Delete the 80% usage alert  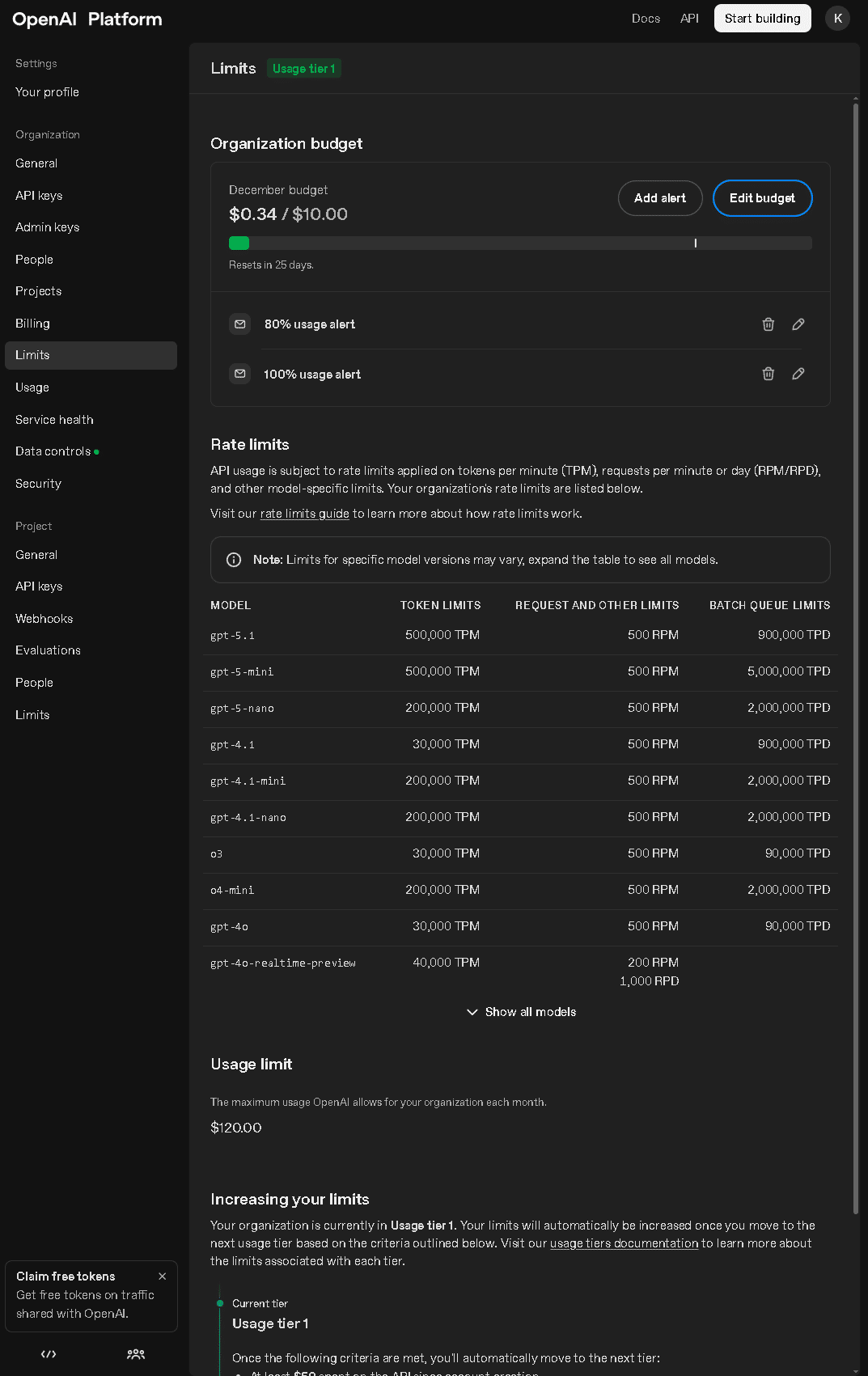coord(768,324)
